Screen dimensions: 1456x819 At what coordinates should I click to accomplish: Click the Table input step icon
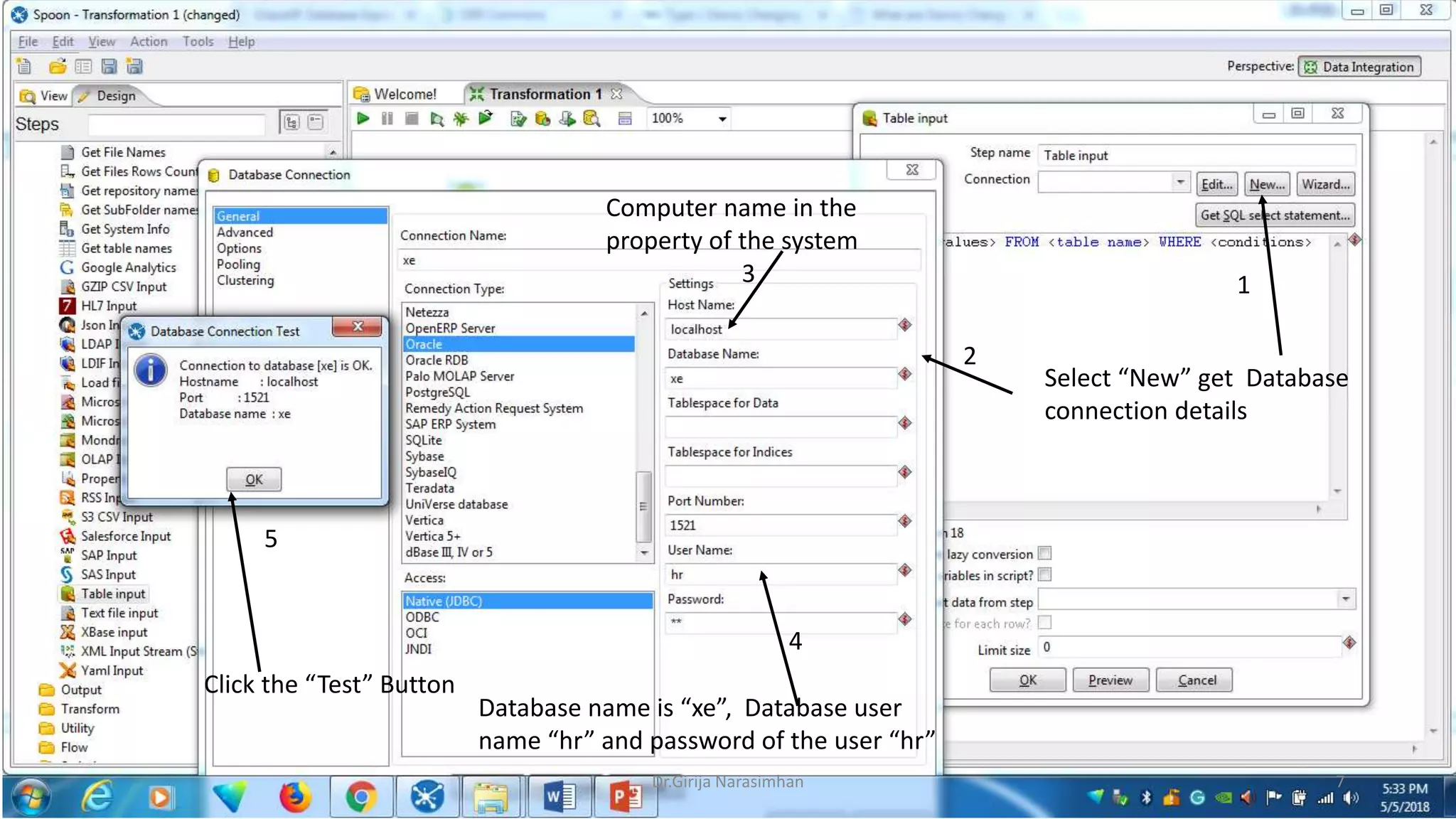68,594
